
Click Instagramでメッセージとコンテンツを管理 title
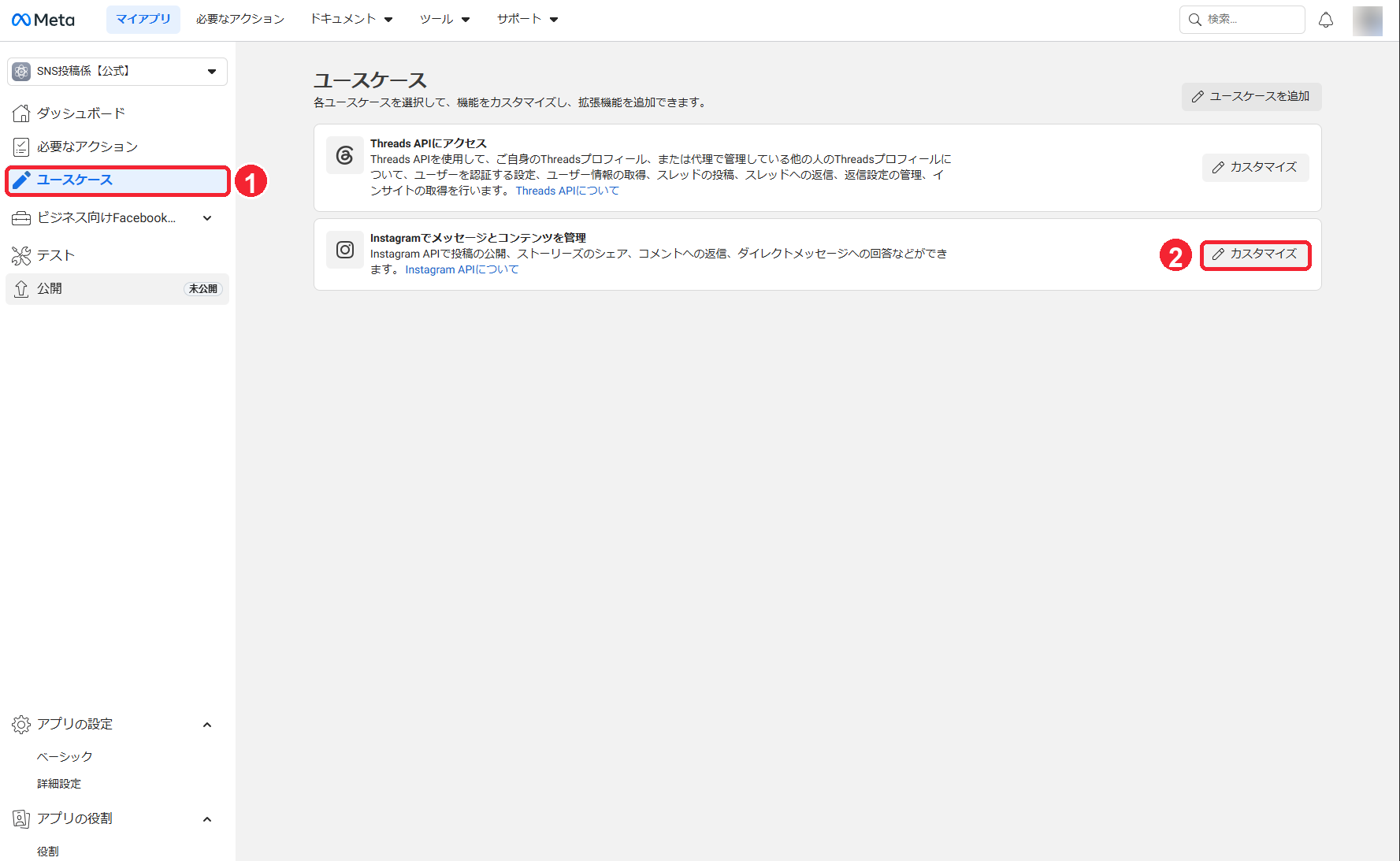pyautogui.click(x=478, y=238)
